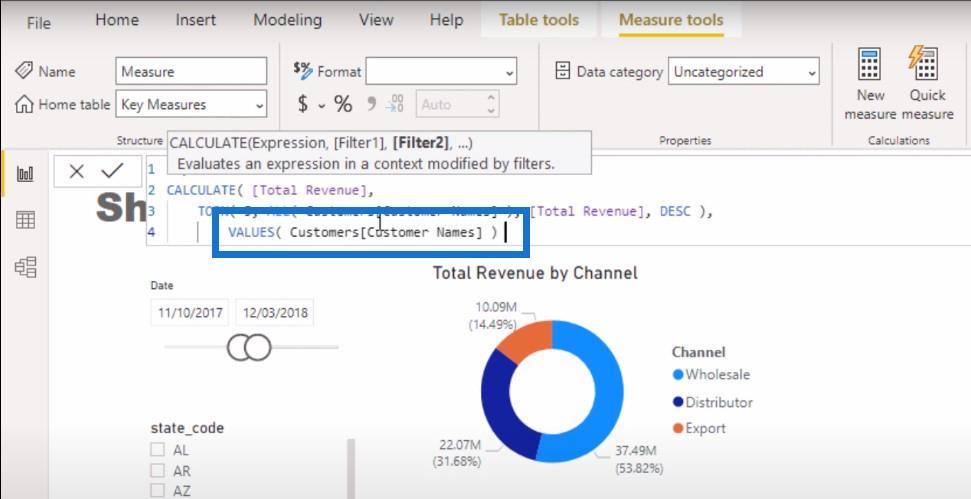Click the Export legend swatch
This screenshot has height=499, width=971.
click(677, 428)
